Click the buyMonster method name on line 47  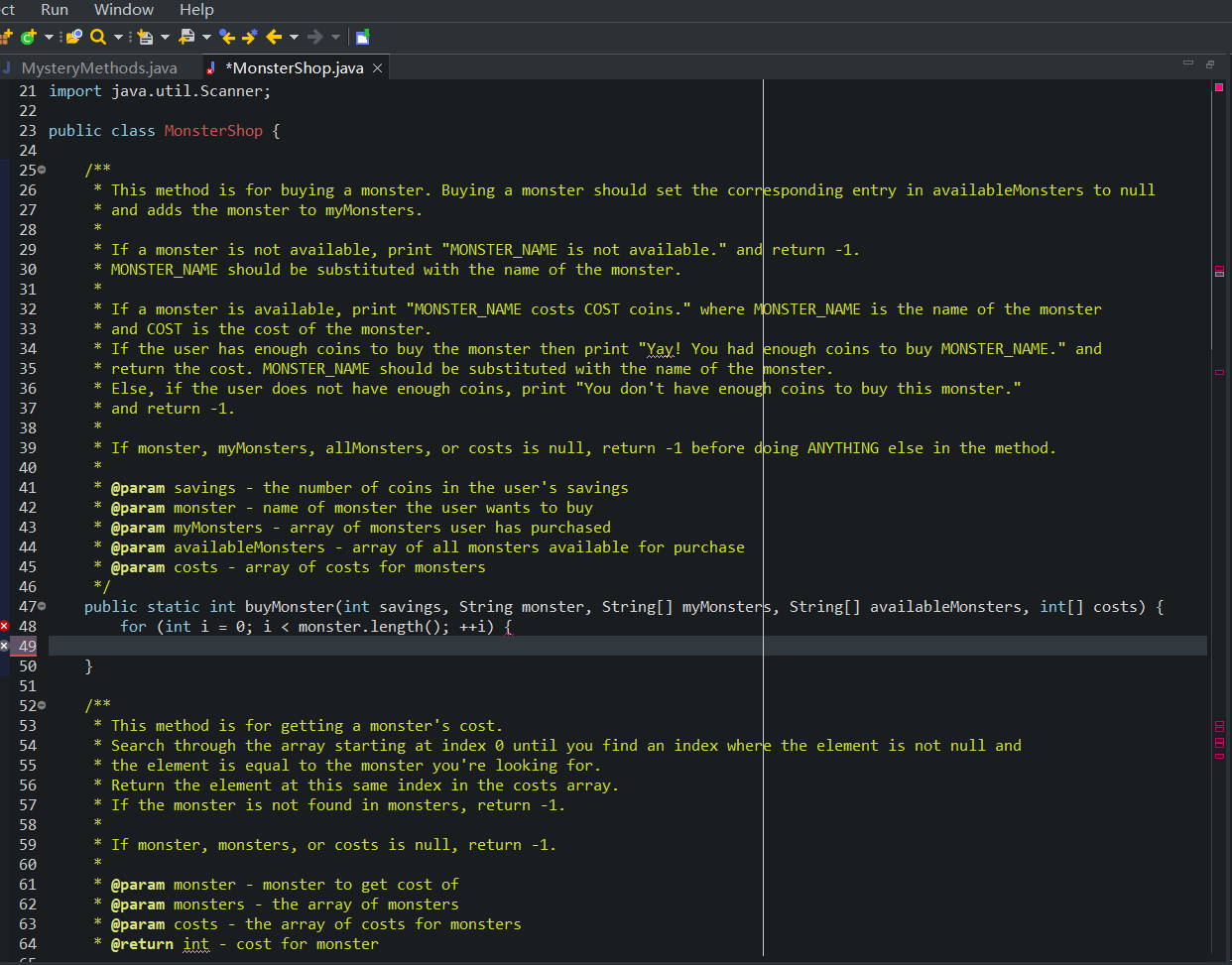click(x=290, y=606)
